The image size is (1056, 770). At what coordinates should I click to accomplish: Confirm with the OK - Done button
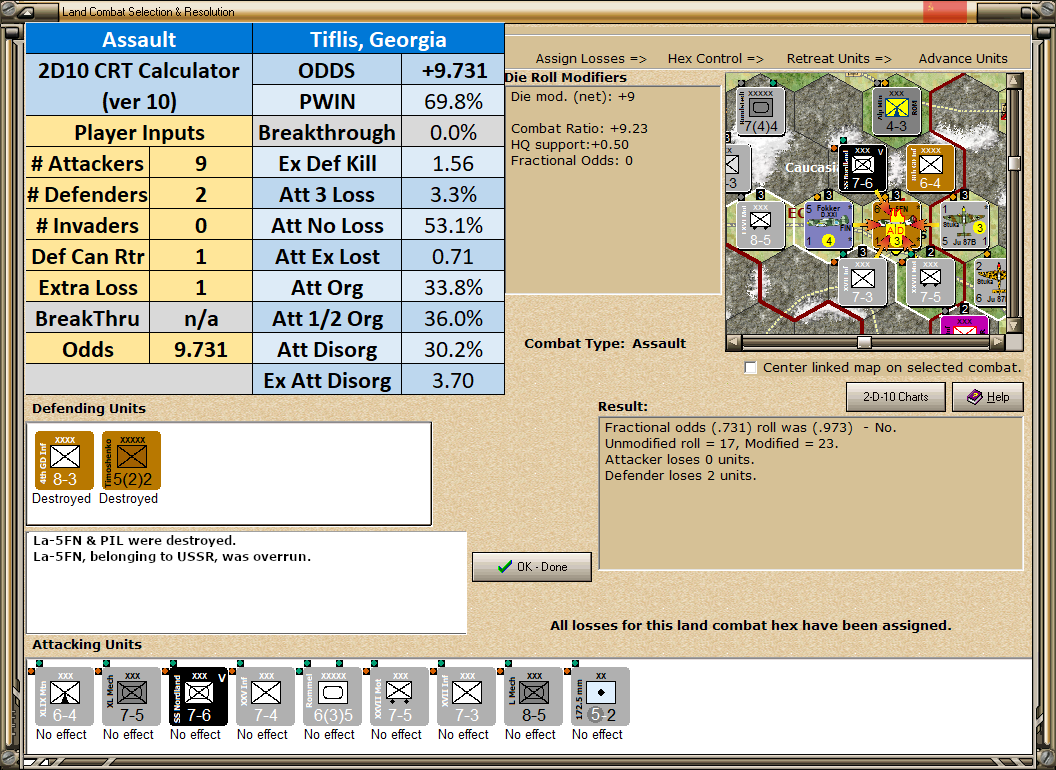(x=532, y=567)
